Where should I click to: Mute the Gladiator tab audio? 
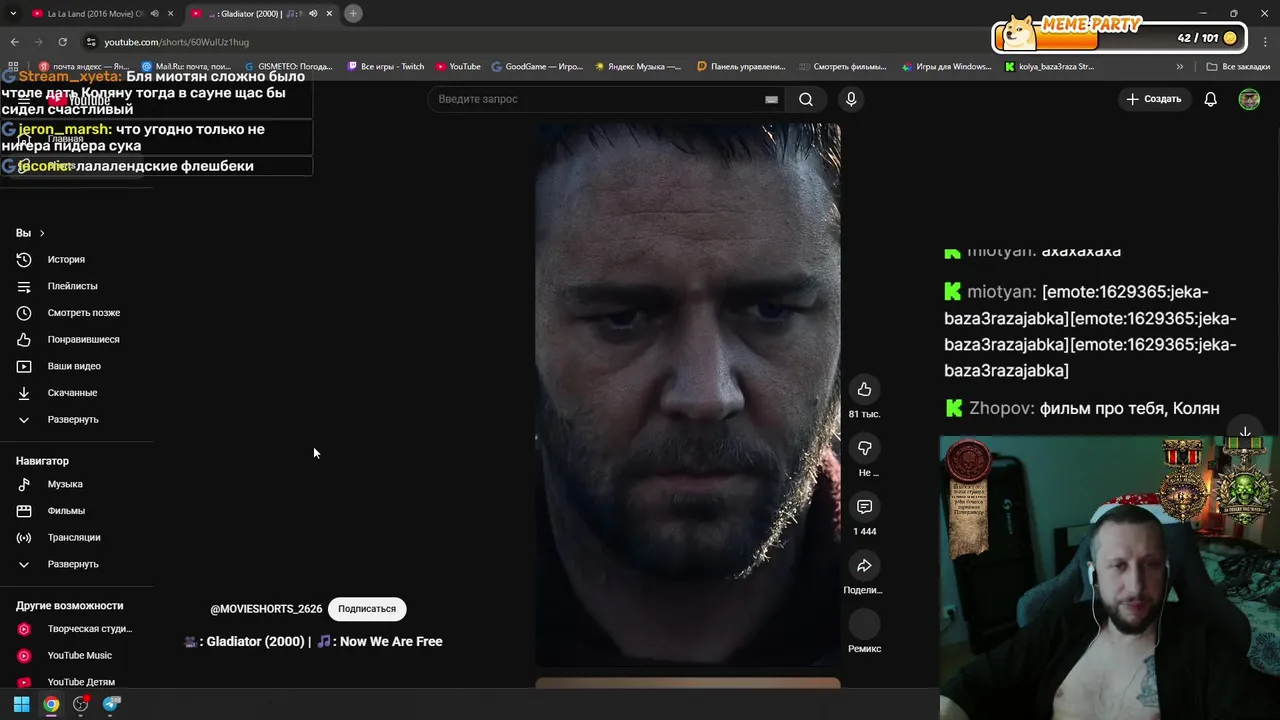point(313,13)
